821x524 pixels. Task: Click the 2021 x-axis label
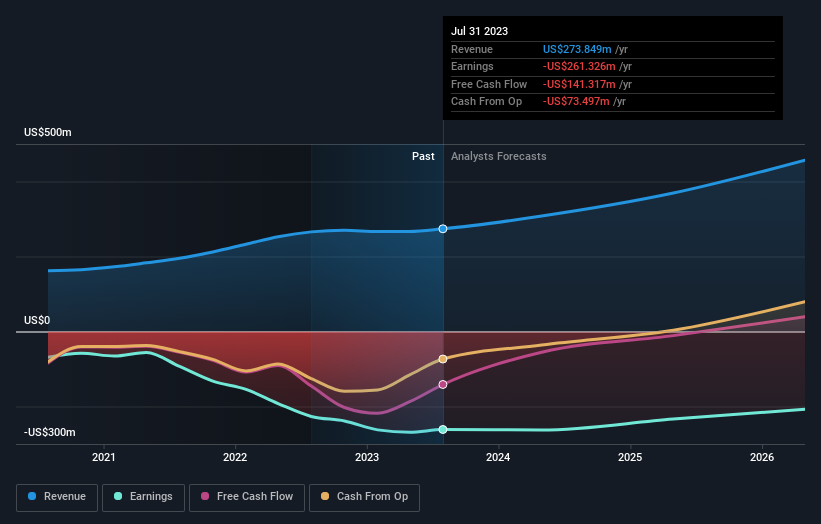[104, 457]
